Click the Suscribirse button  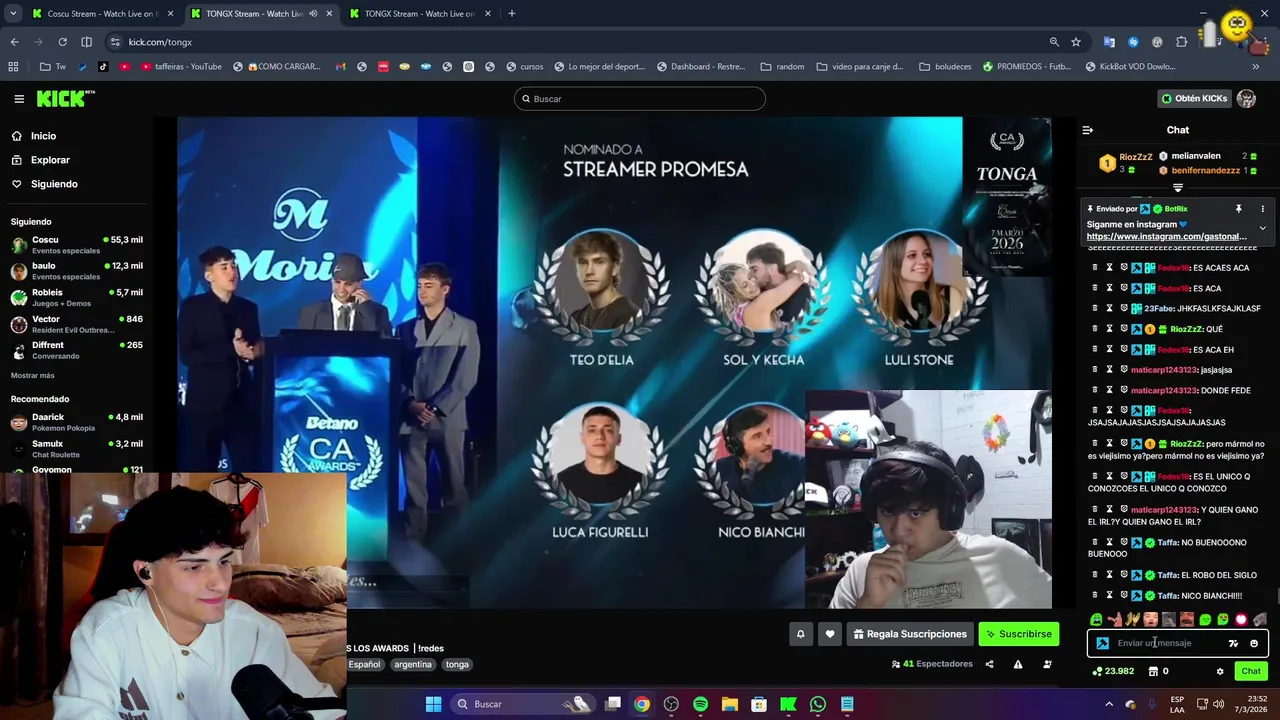click(x=1018, y=634)
